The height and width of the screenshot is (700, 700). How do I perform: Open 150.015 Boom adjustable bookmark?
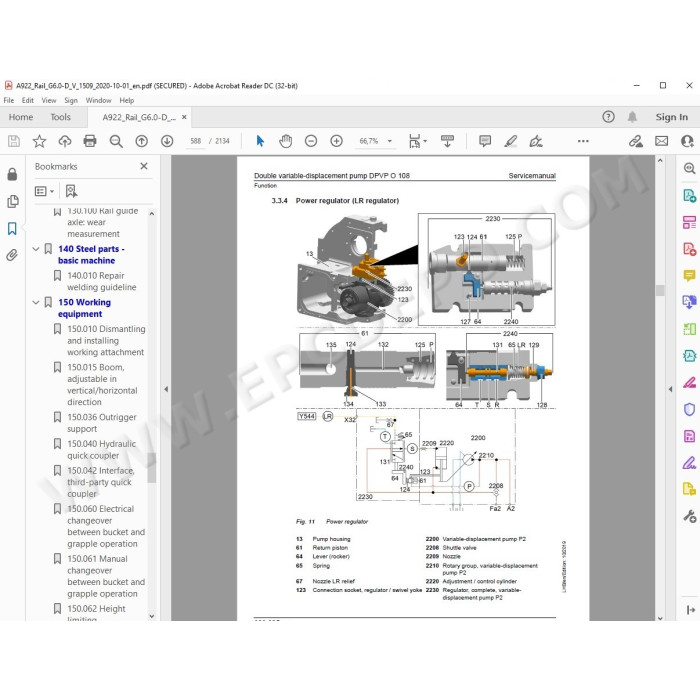[x=102, y=384]
